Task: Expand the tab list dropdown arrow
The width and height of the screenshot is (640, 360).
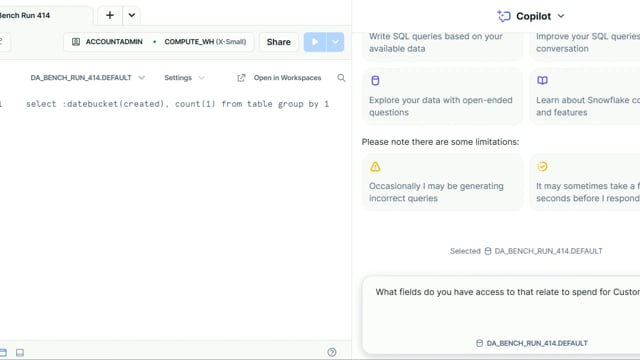Action: tap(131, 16)
